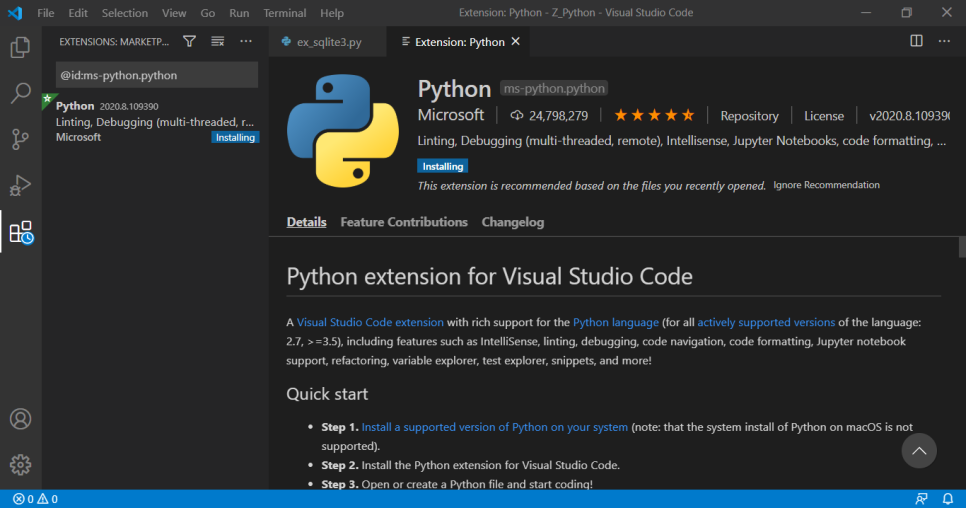Open the Run menu
Viewport: 966px width, 508px height.
pos(239,13)
